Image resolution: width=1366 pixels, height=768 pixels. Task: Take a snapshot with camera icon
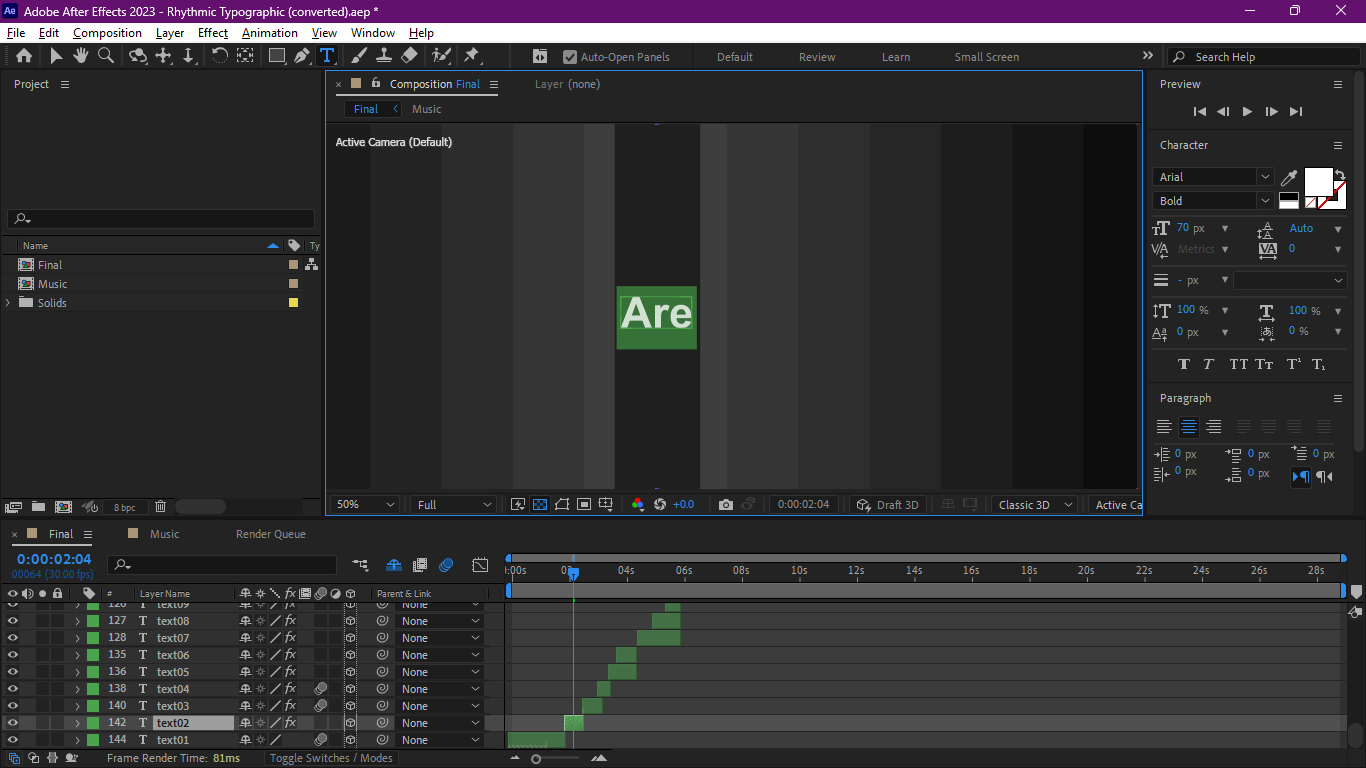tap(726, 505)
